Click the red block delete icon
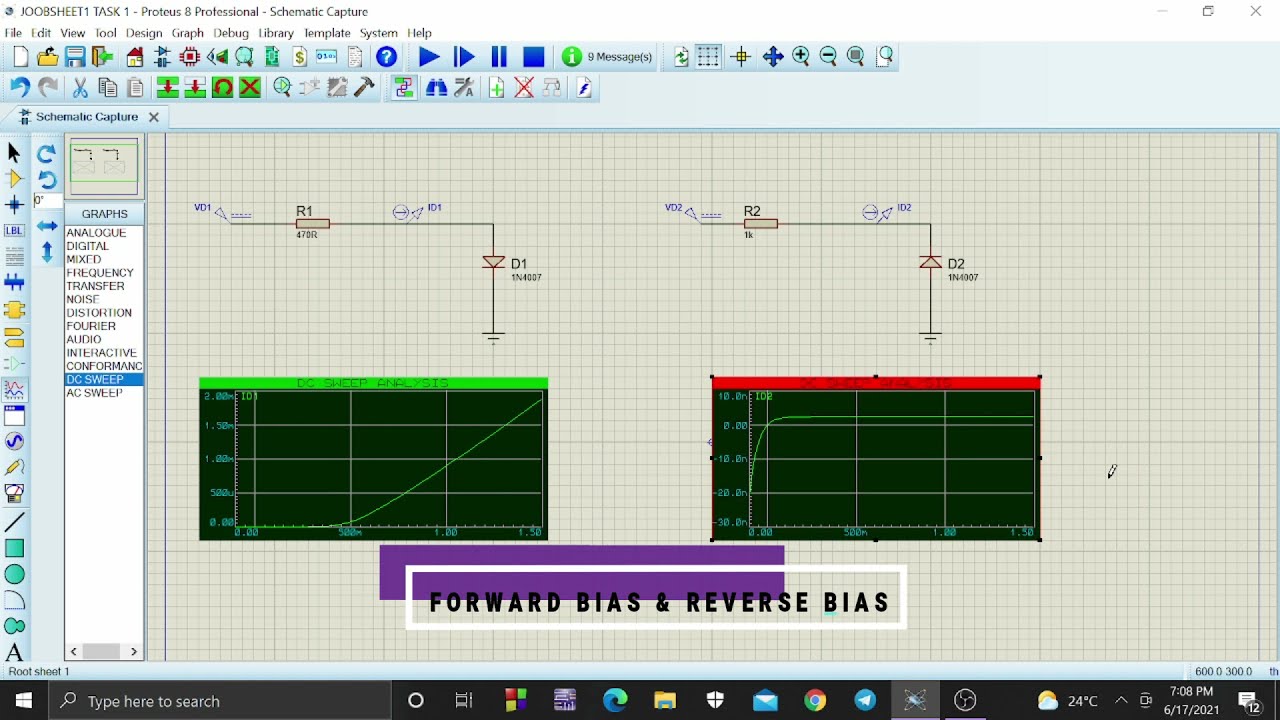Image resolution: width=1280 pixels, height=720 pixels. pyautogui.click(x=250, y=88)
